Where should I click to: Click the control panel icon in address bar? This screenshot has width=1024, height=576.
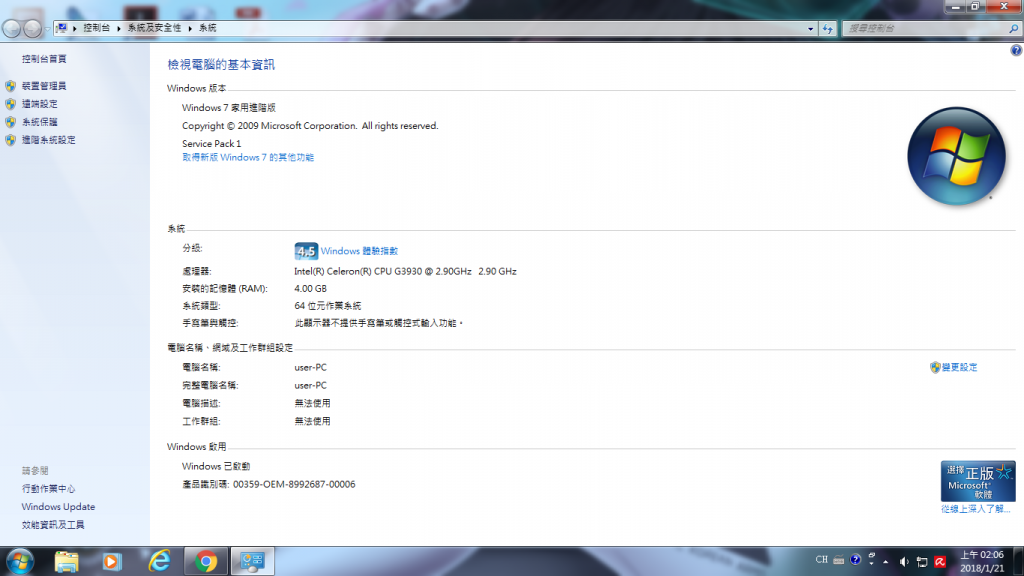coord(61,28)
